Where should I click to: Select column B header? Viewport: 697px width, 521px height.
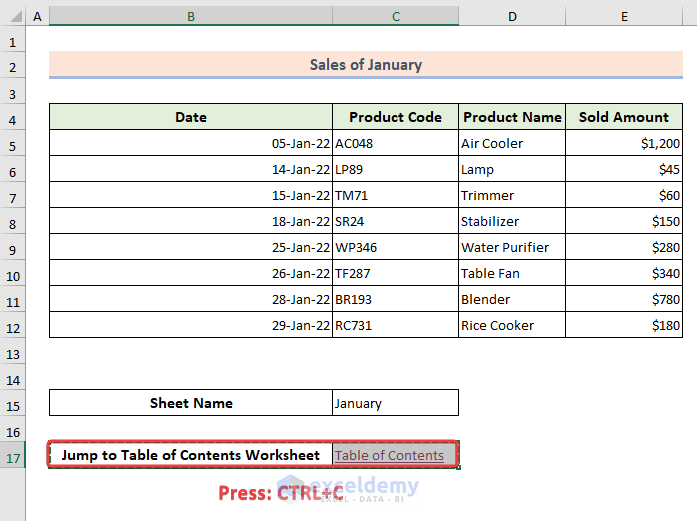tap(190, 16)
